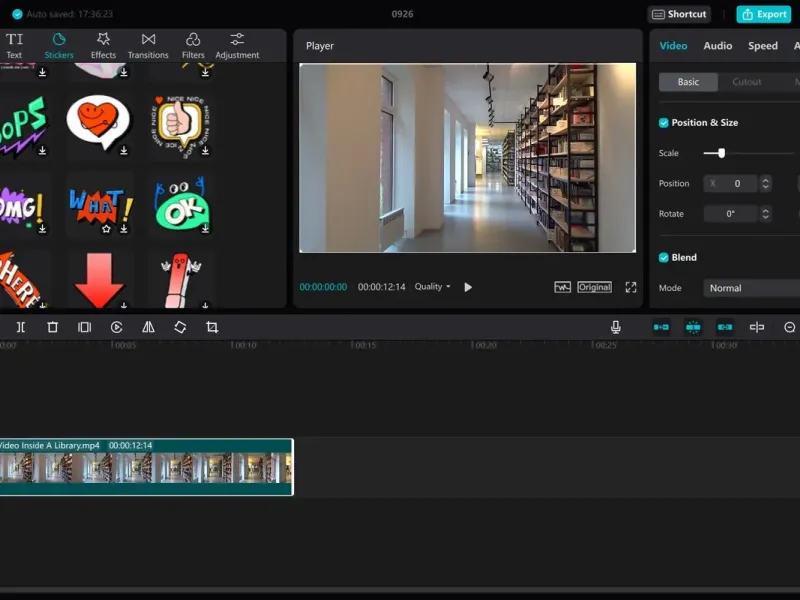Enter fullscreen preview in the Player
Image resolution: width=800 pixels, height=600 pixels.
[631, 287]
